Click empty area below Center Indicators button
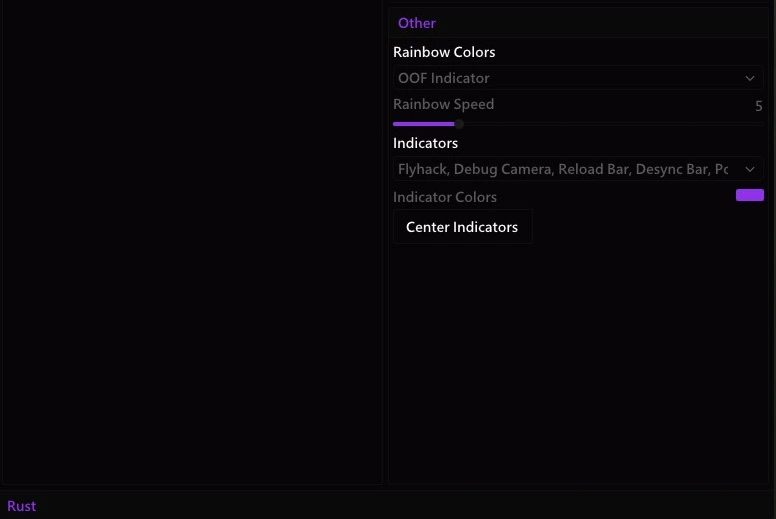Image resolution: width=776 pixels, height=519 pixels. 578,363
